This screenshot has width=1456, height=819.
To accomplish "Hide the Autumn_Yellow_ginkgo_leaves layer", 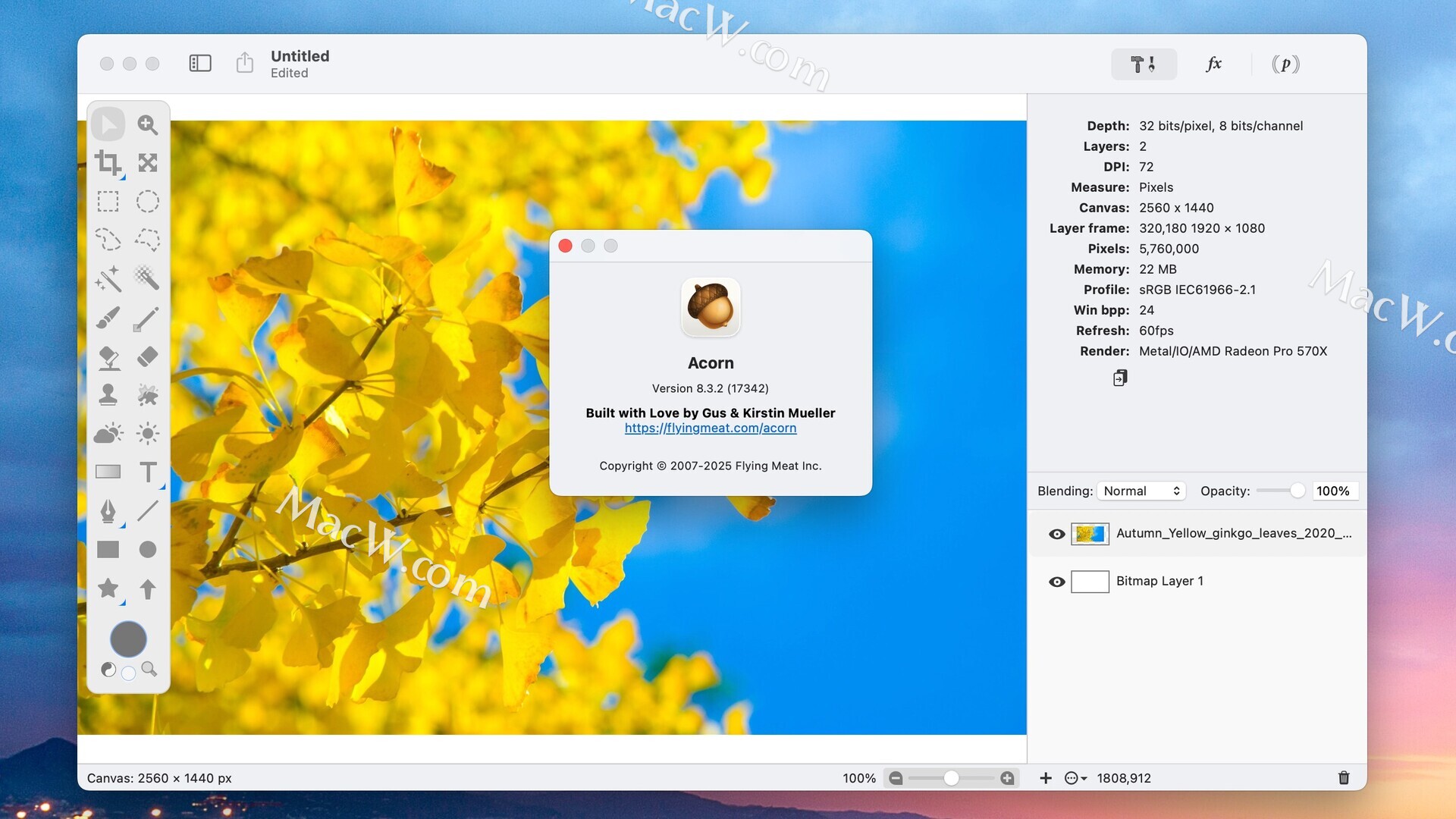I will [x=1056, y=534].
